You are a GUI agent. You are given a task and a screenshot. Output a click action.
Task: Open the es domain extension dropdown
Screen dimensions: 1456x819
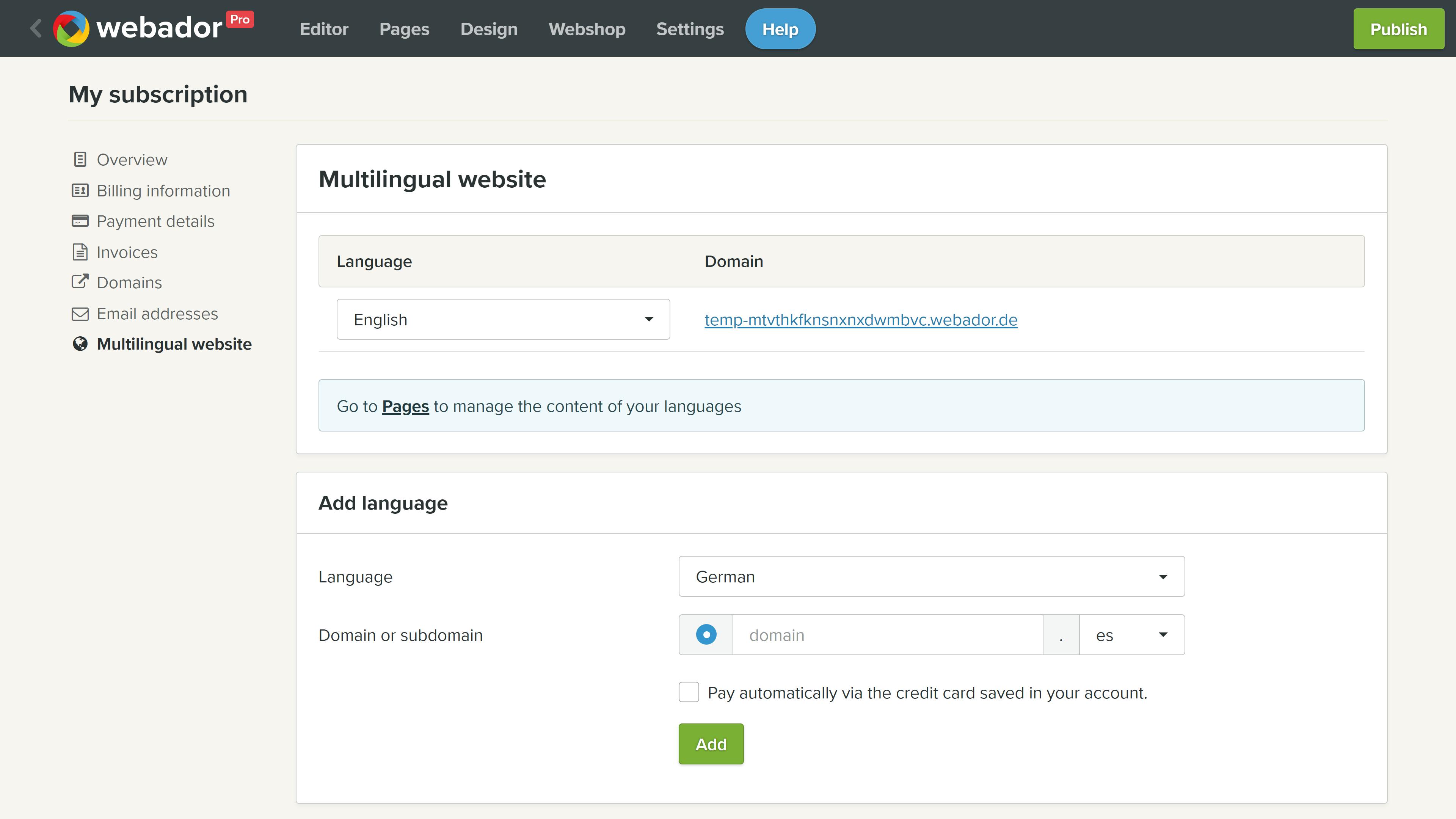(1131, 635)
